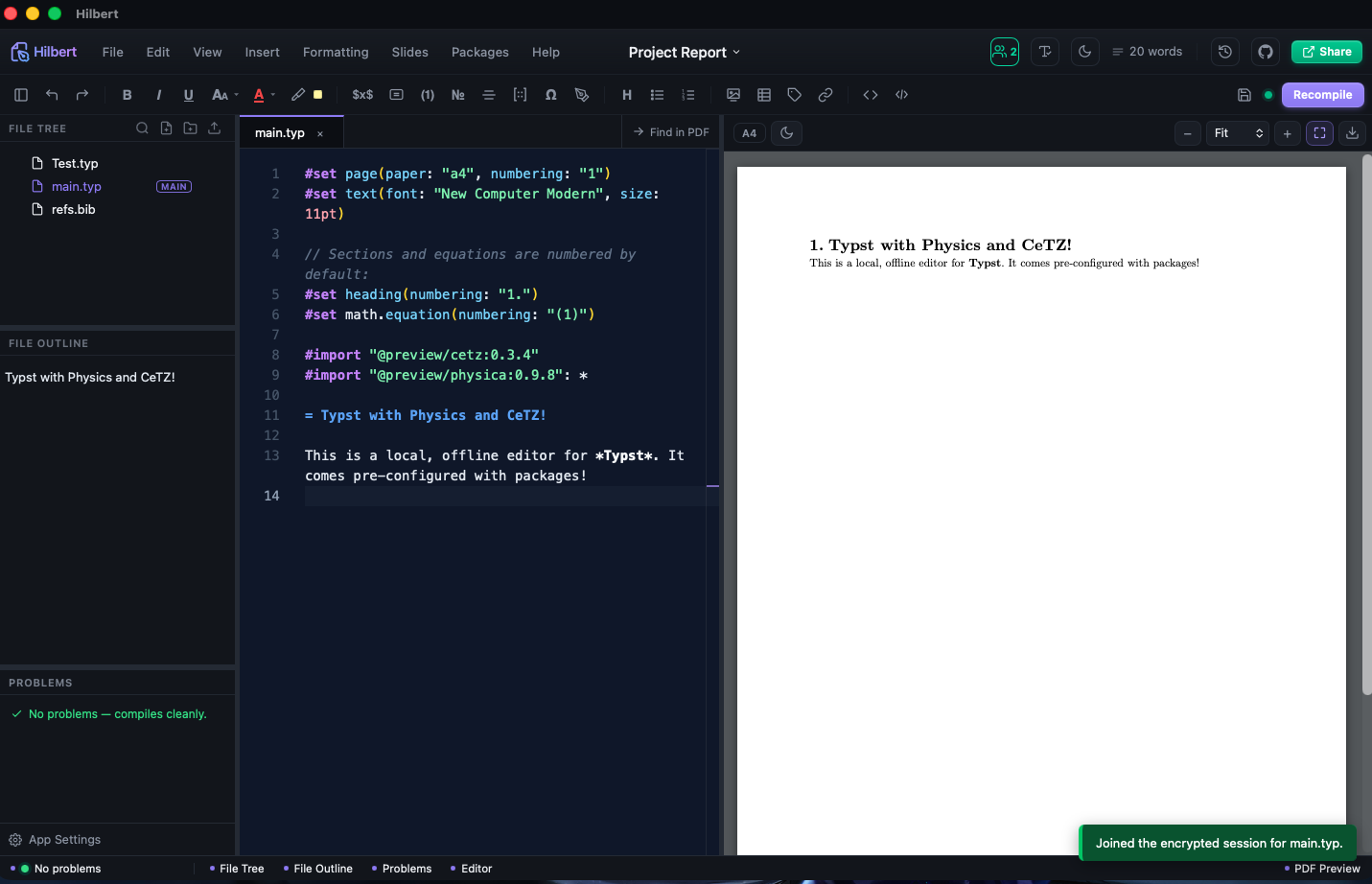The image size is (1372, 884).
Task: Create a new folder in file tree
Action: (x=191, y=128)
